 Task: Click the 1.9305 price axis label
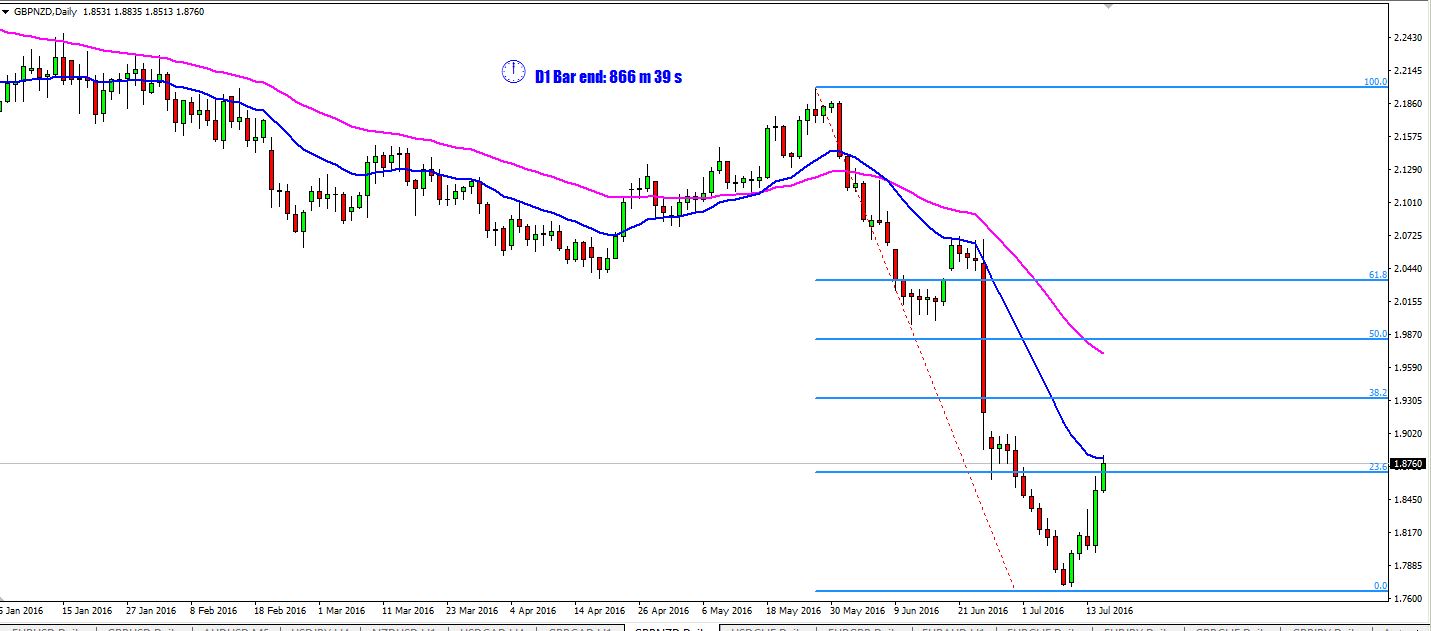tap(1407, 400)
